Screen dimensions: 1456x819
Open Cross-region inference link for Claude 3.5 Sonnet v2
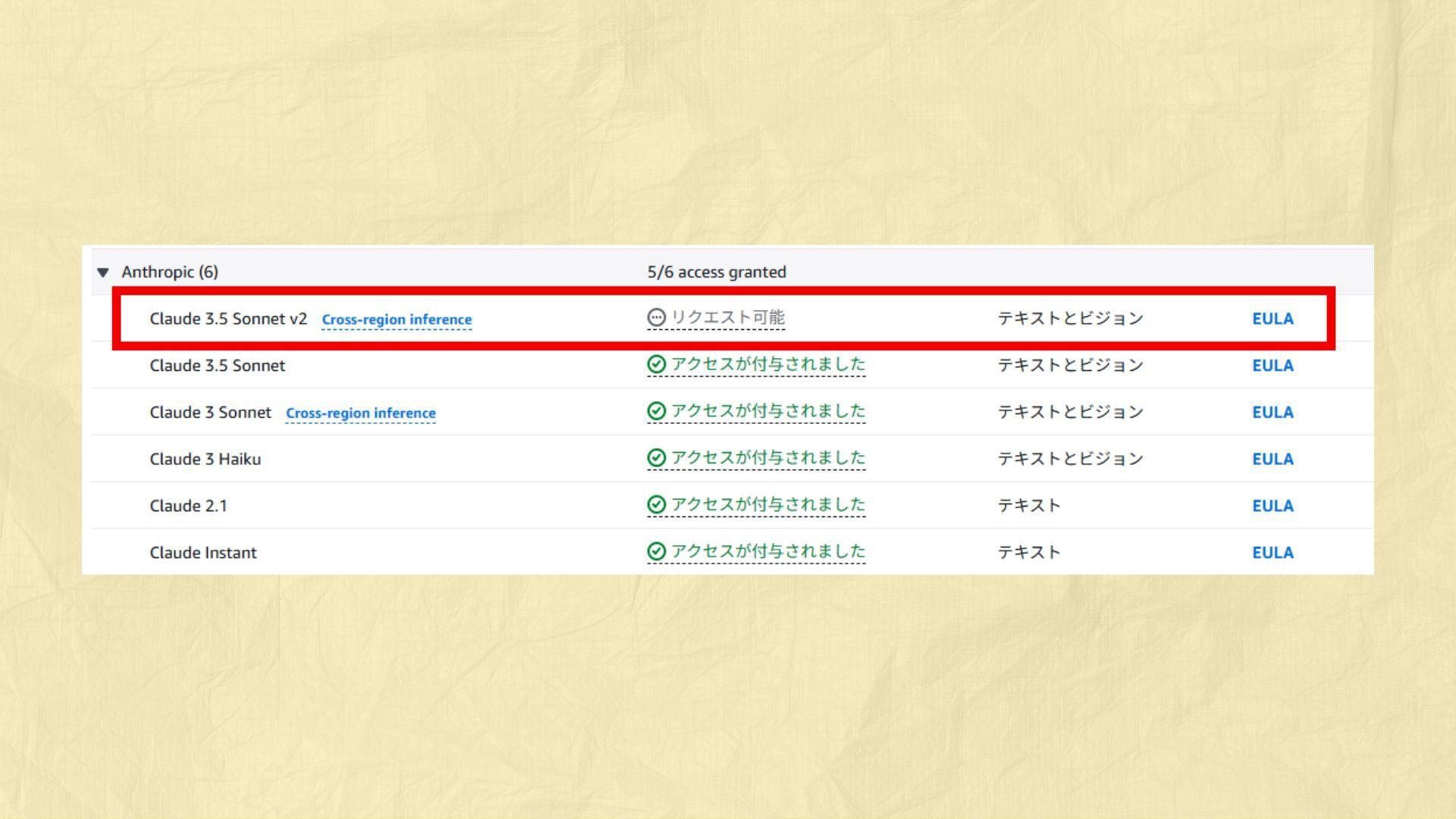[397, 319]
